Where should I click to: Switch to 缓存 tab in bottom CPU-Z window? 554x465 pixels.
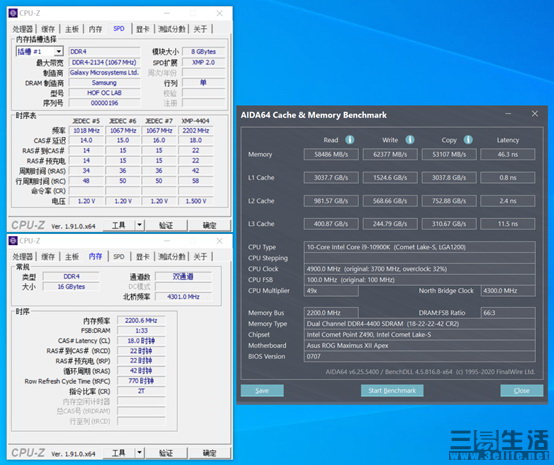[48, 257]
